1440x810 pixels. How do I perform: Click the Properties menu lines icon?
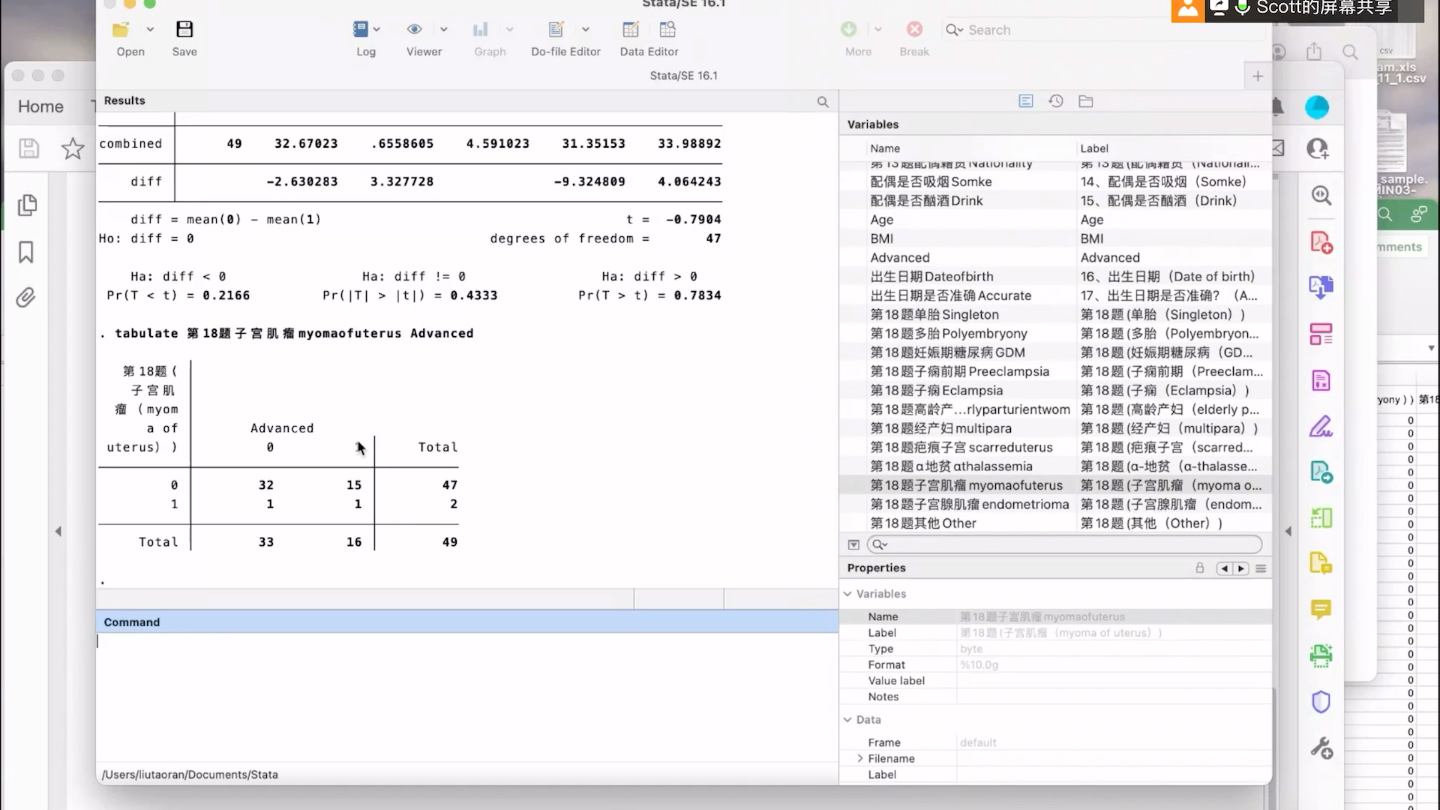click(x=1261, y=568)
